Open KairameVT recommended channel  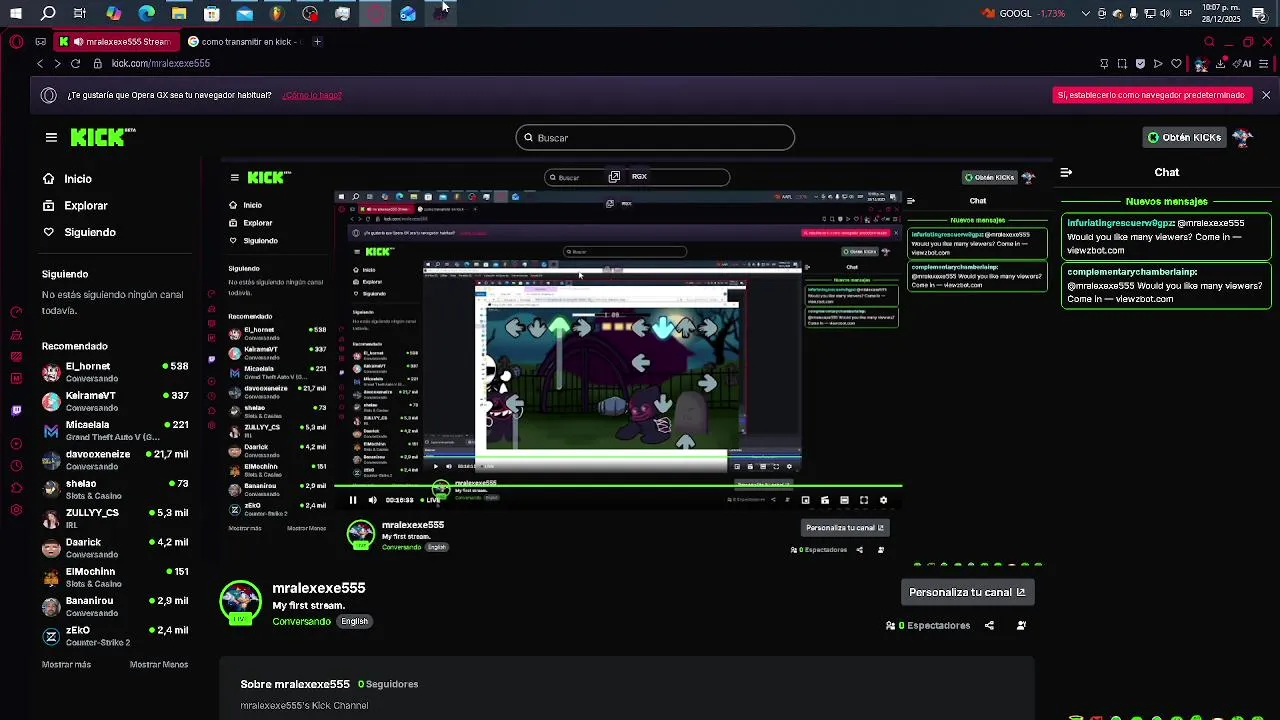114,401
